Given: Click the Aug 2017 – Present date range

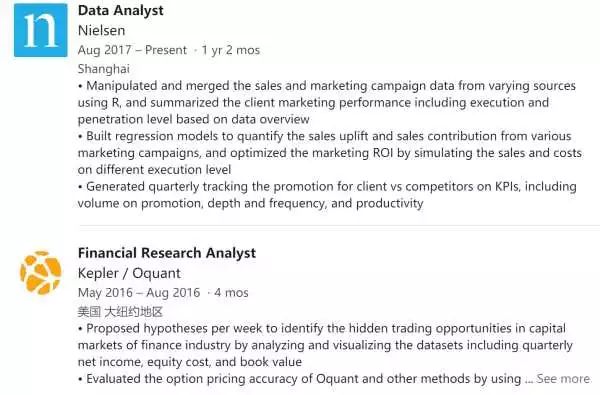Looking at the screenshot, I should [132, 50].
